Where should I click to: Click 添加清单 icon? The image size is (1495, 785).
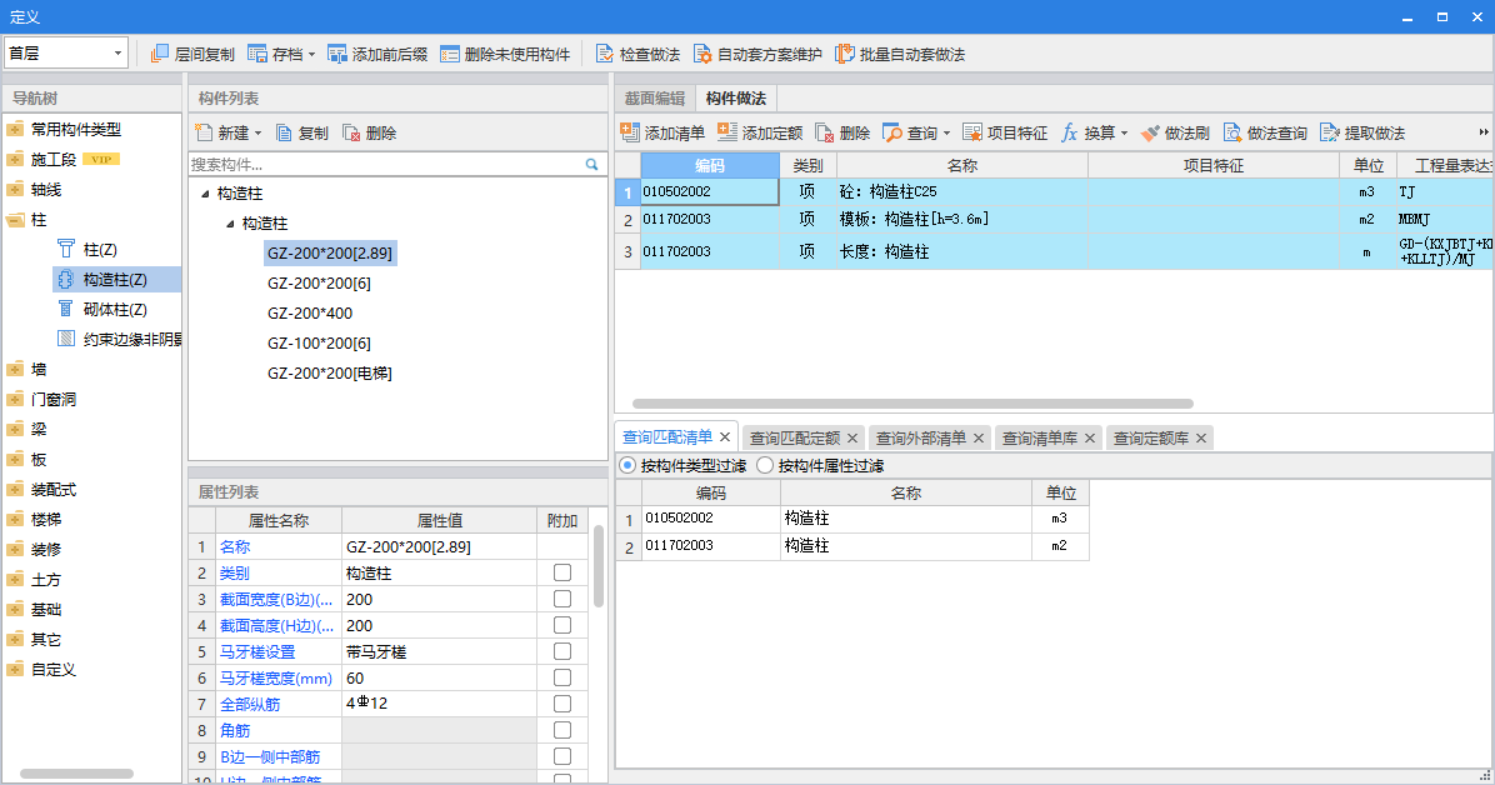coord(630,132)
